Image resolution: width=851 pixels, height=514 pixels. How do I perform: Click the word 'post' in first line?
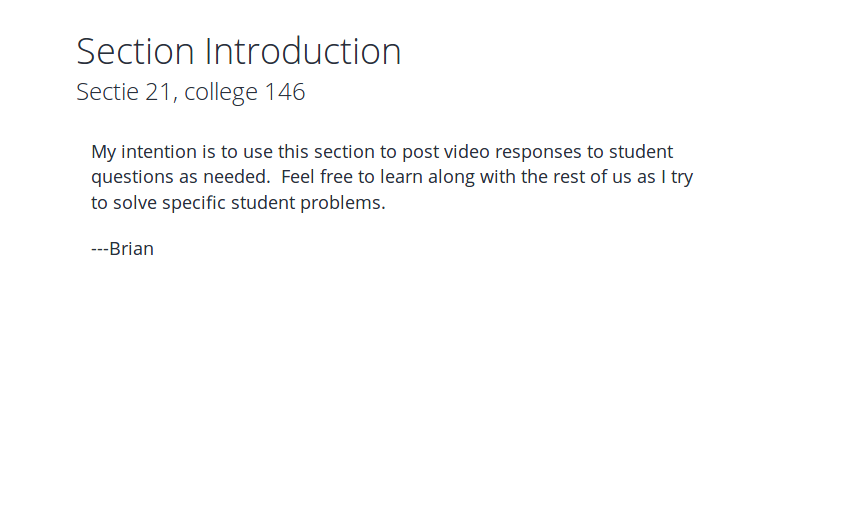(421, 151)
